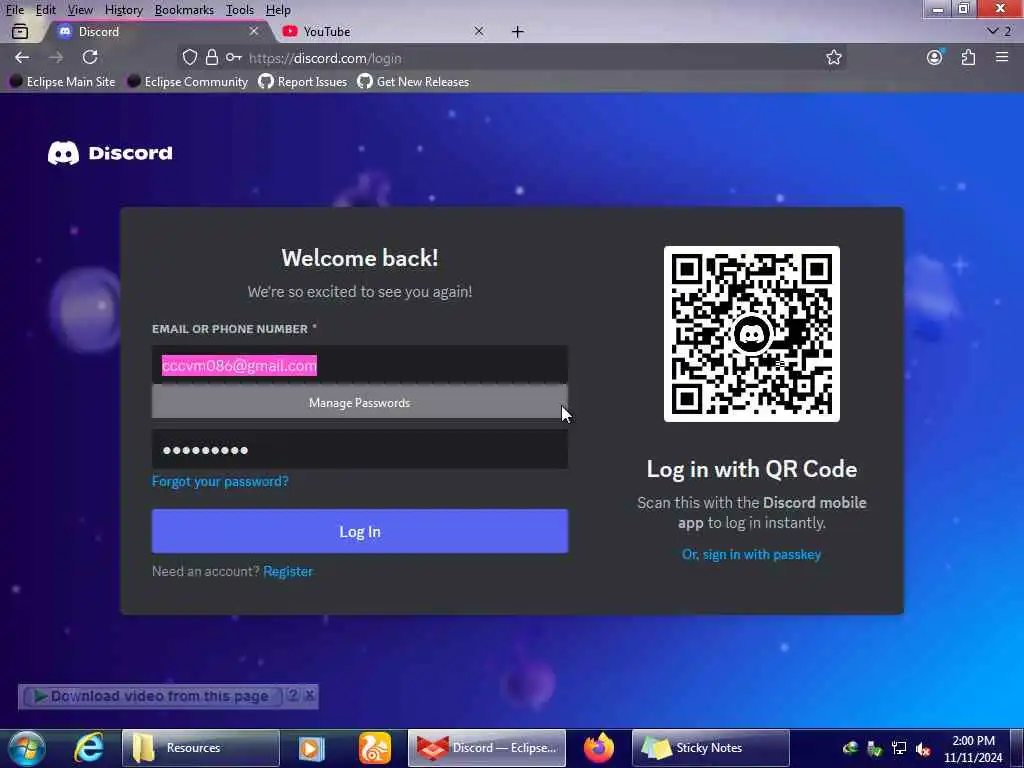Bookmark this page with the star
Screen dimensions: 1024x768
(833, 57)
